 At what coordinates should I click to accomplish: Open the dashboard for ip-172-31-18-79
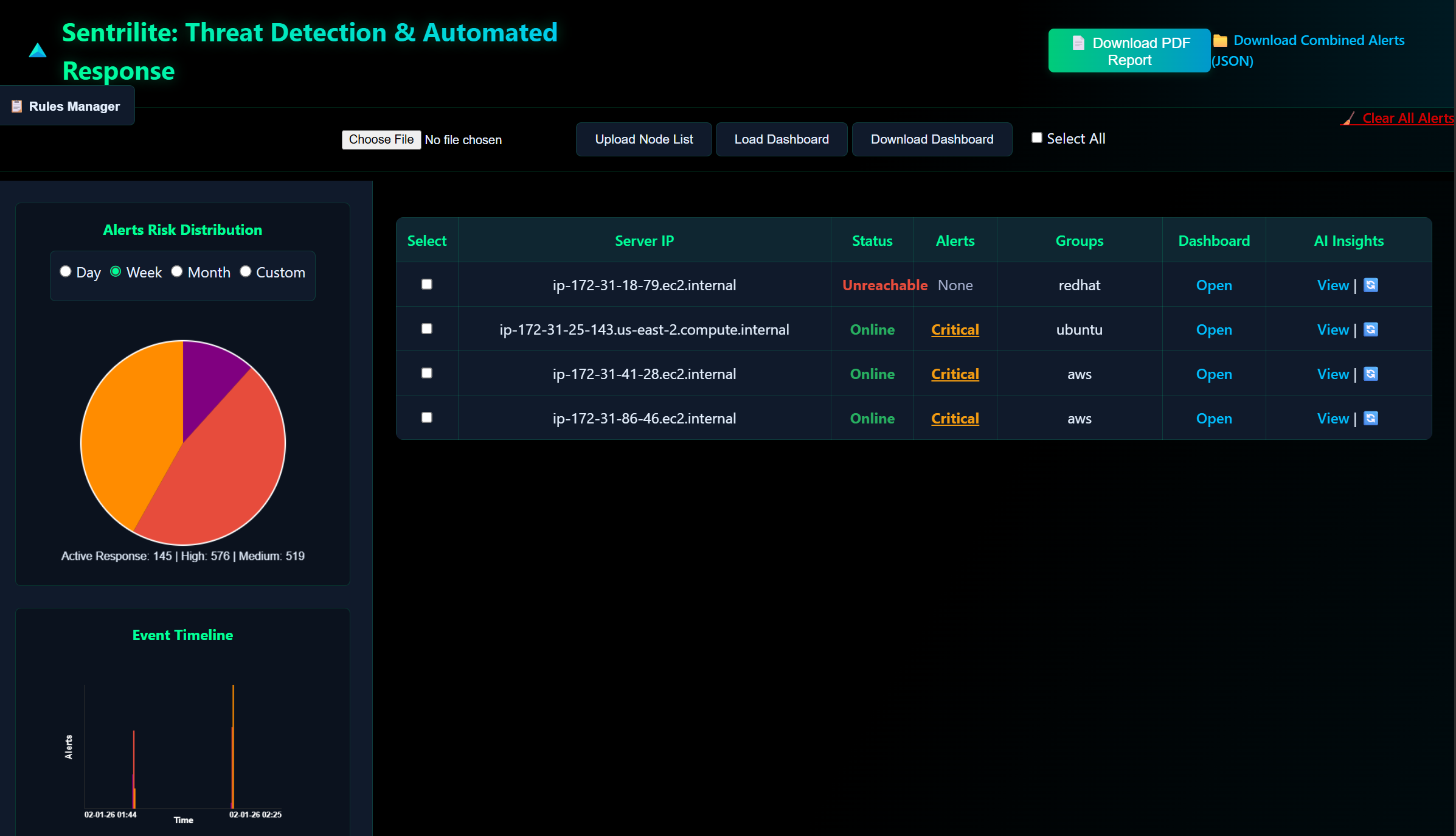pyautogui.click(x=1213, y=285)
